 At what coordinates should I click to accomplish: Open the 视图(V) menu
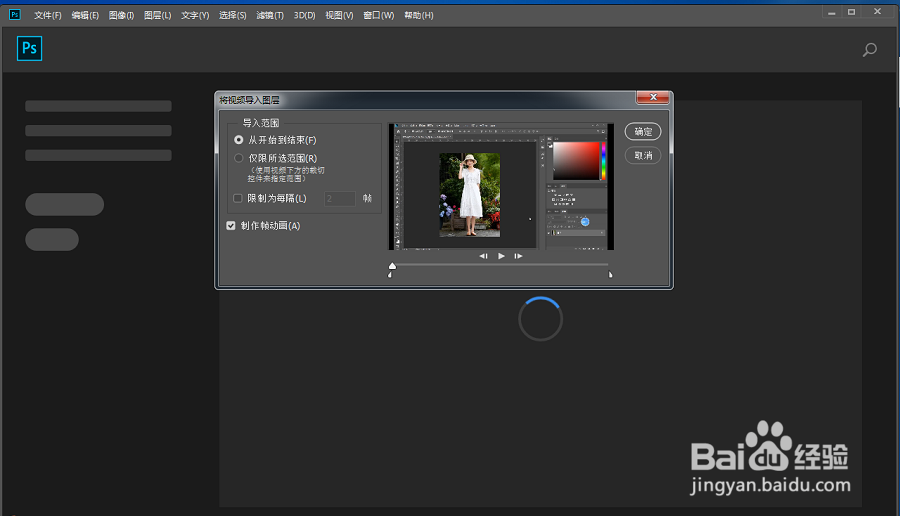[x=339, y=15]
